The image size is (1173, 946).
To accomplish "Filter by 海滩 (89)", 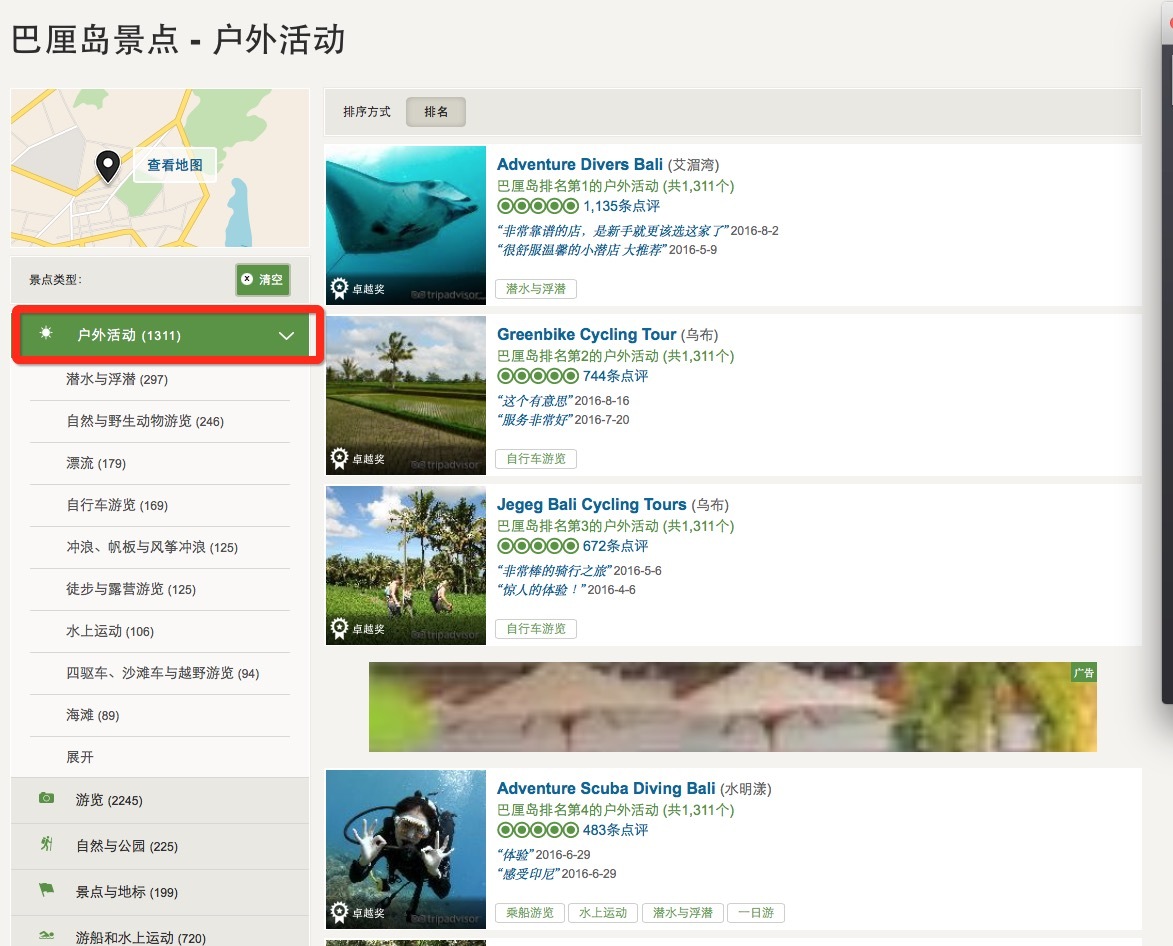I will tap(93, 715).
